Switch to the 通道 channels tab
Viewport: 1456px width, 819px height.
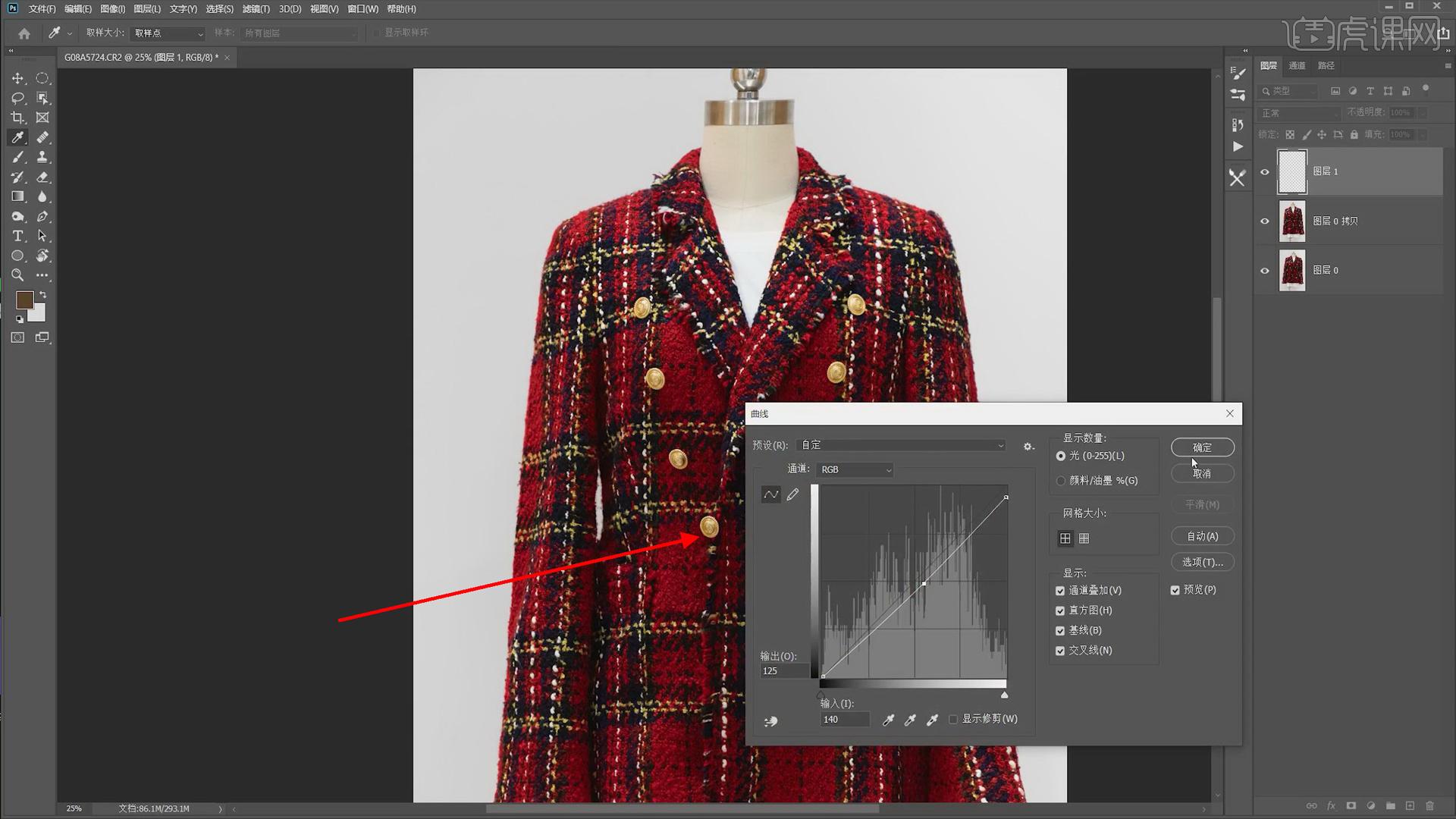1297,66
